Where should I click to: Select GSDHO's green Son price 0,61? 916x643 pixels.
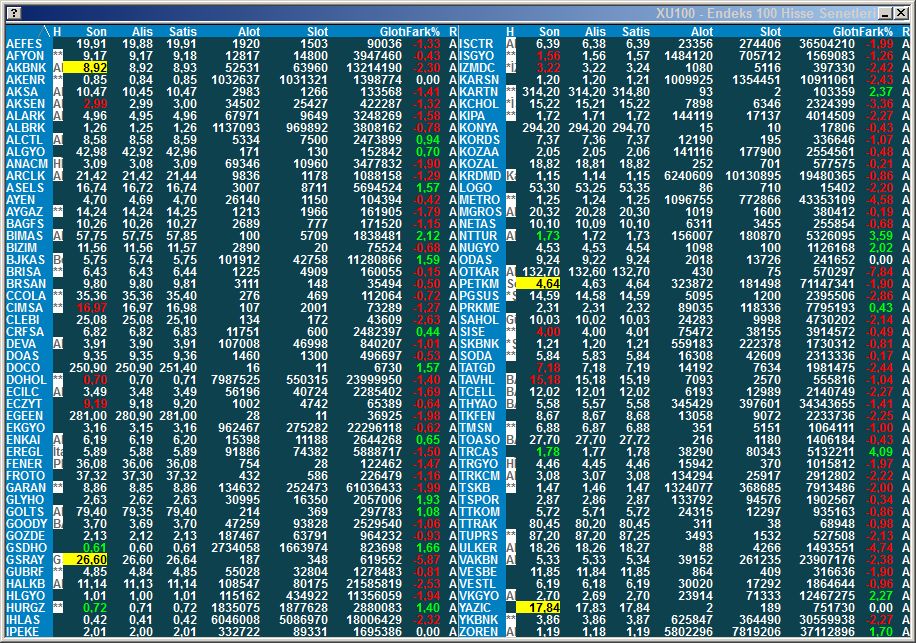95,548
